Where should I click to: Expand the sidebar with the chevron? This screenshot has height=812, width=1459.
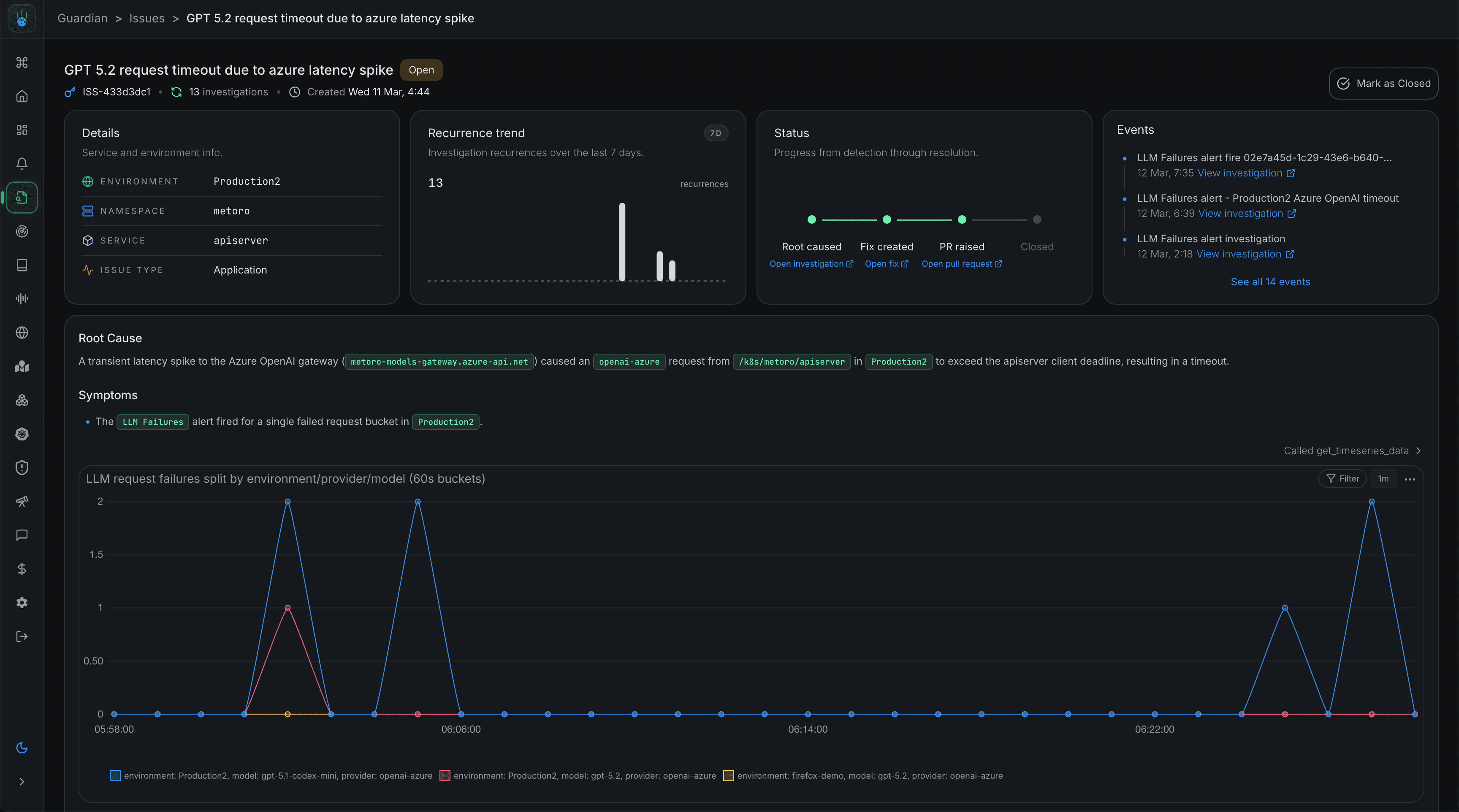click(x=22, y=782)
